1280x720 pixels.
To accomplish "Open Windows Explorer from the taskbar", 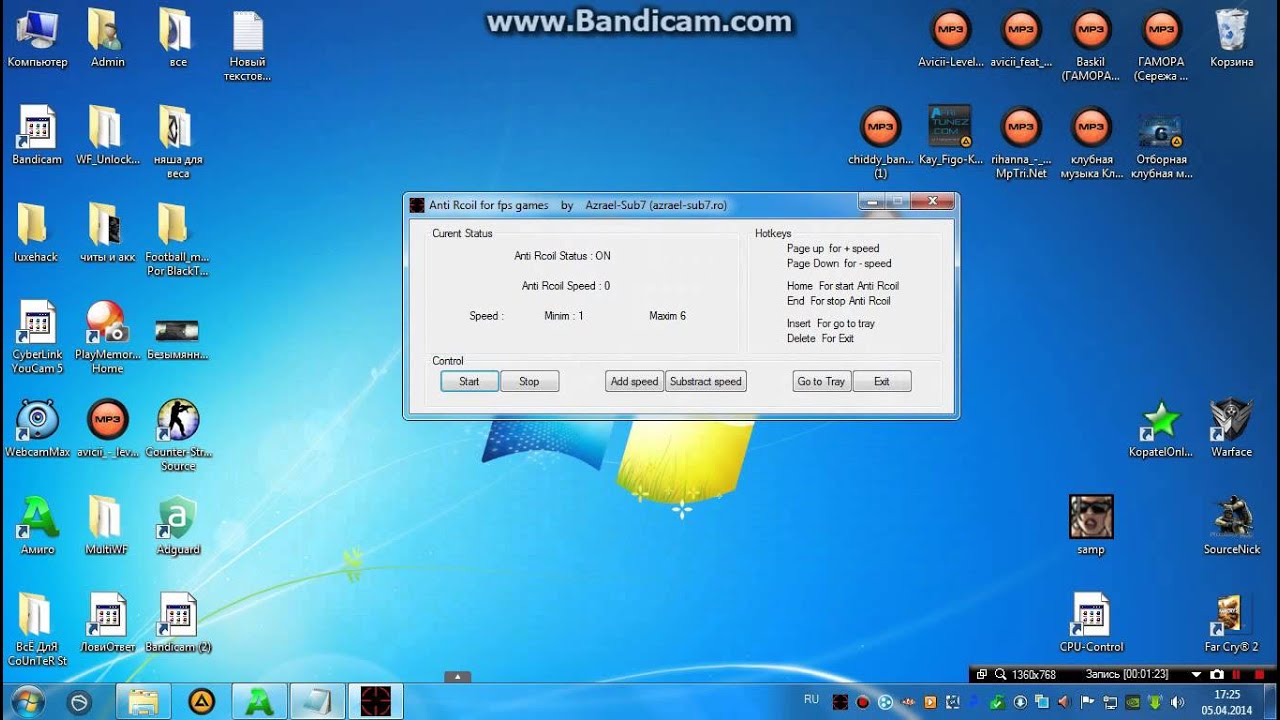I will [x=143, y=702].
